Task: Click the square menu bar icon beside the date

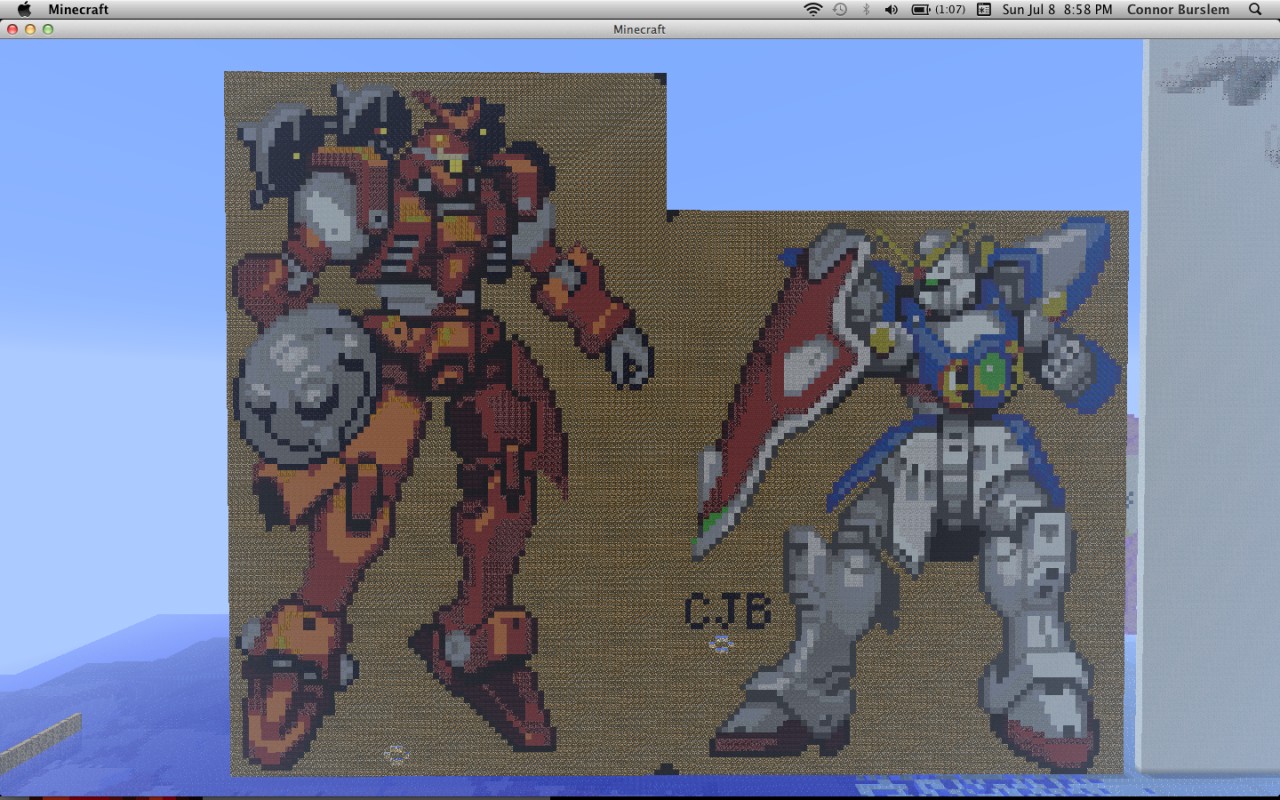Action: [x=983, y=9]
